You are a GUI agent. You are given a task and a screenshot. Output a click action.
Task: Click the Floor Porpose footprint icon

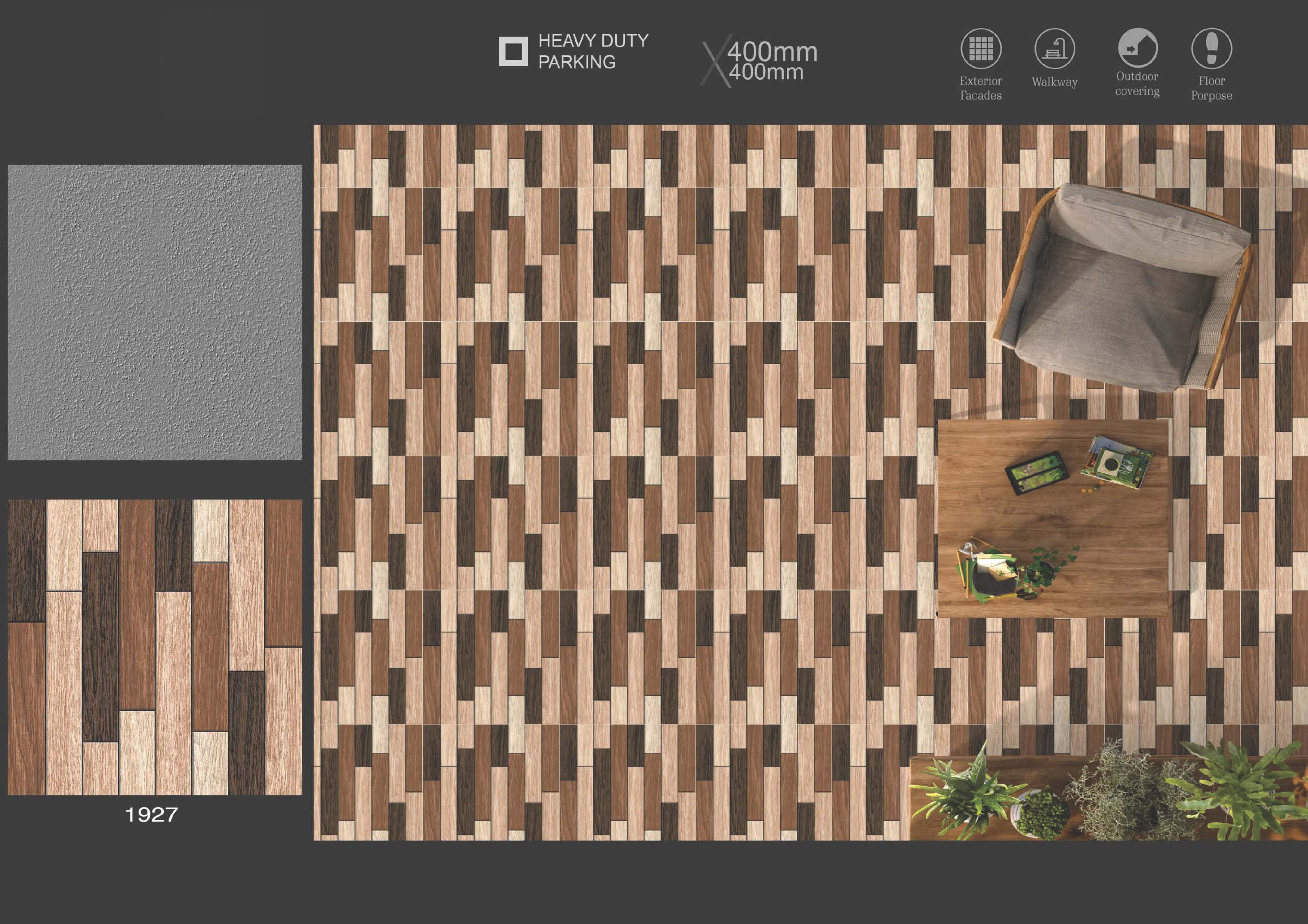point(1211,49)
